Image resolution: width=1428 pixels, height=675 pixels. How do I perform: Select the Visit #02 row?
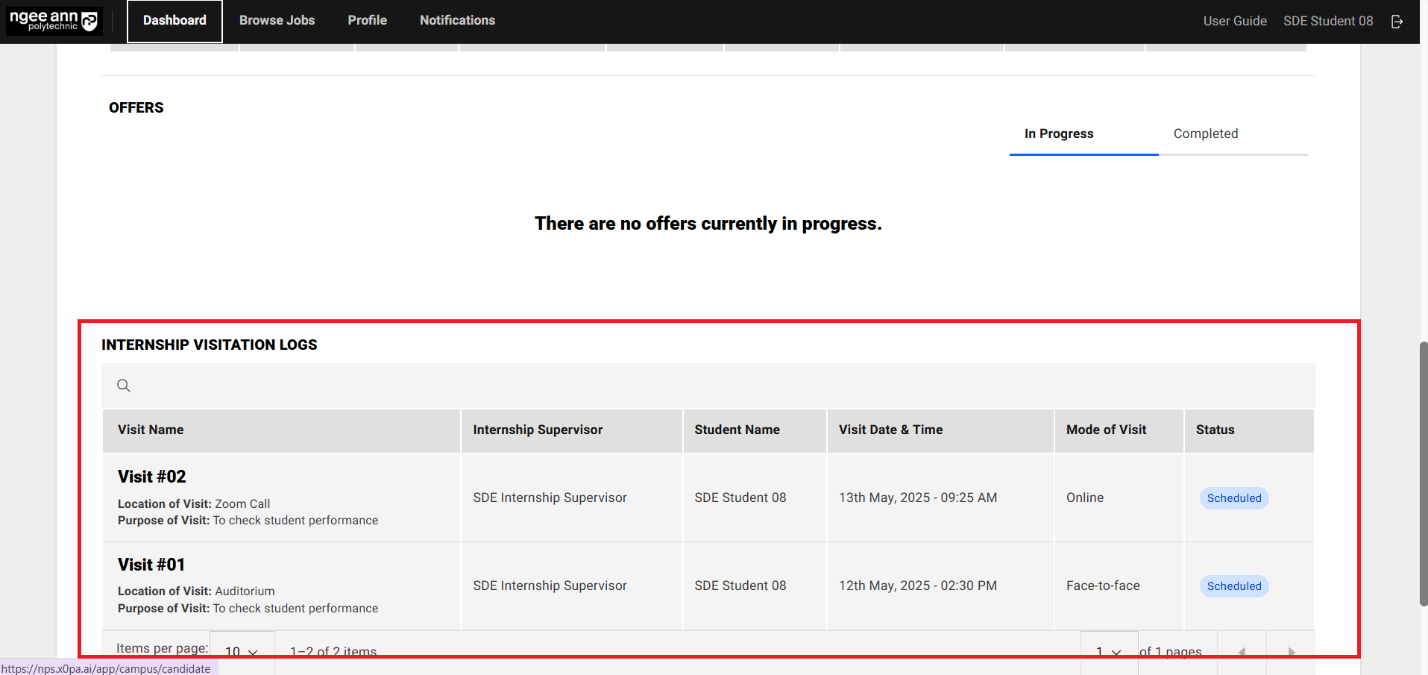(152, 476)
